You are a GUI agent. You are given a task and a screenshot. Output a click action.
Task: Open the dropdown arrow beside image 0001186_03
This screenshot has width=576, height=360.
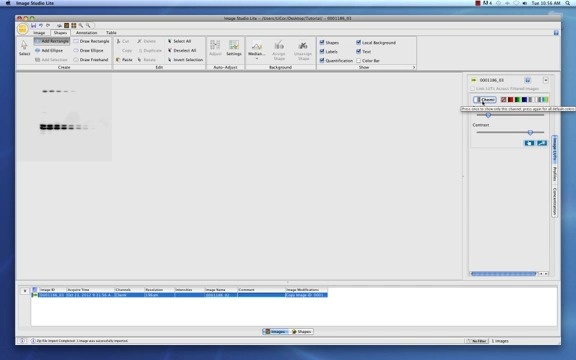546,80
